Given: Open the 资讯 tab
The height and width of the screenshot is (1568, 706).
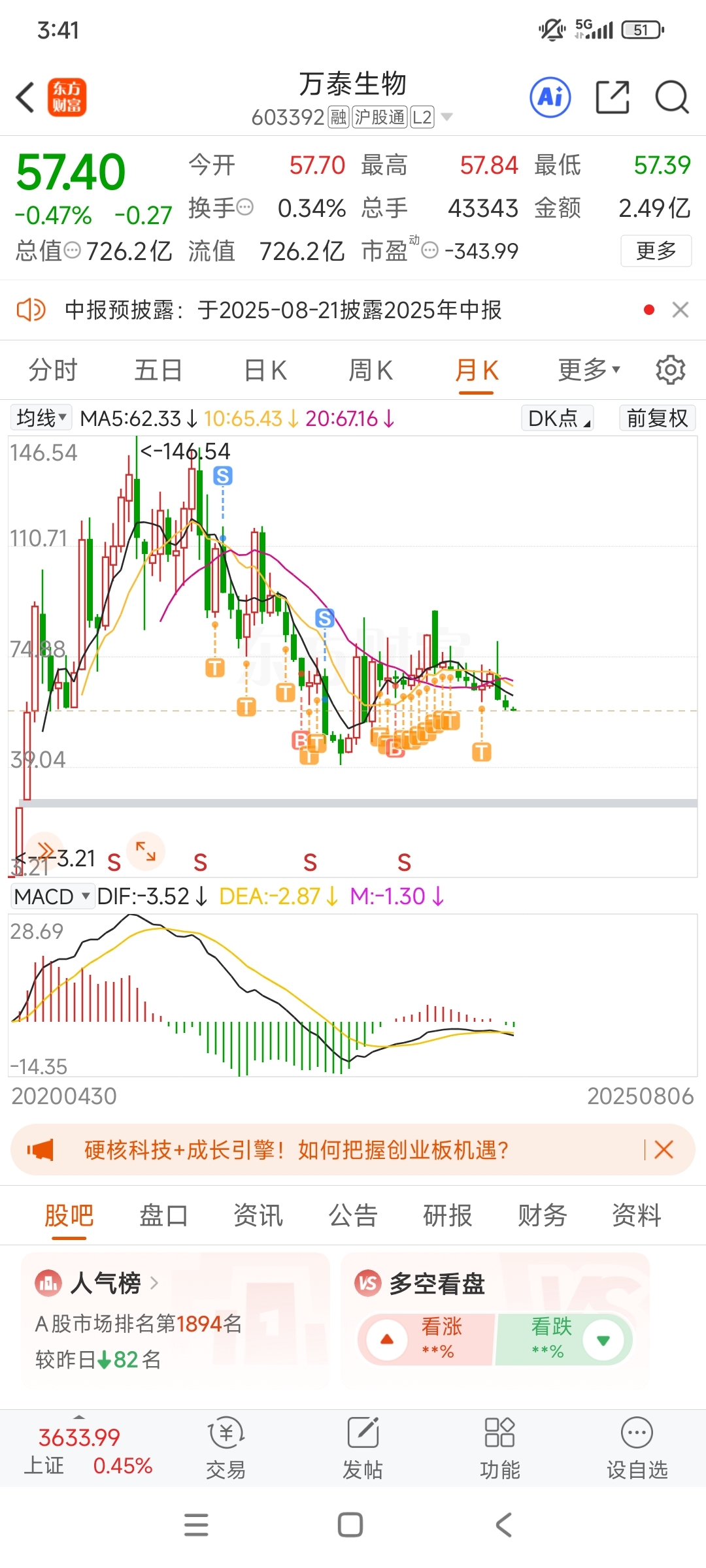Looking at the screenshot, I should (x=258, y=1215).
